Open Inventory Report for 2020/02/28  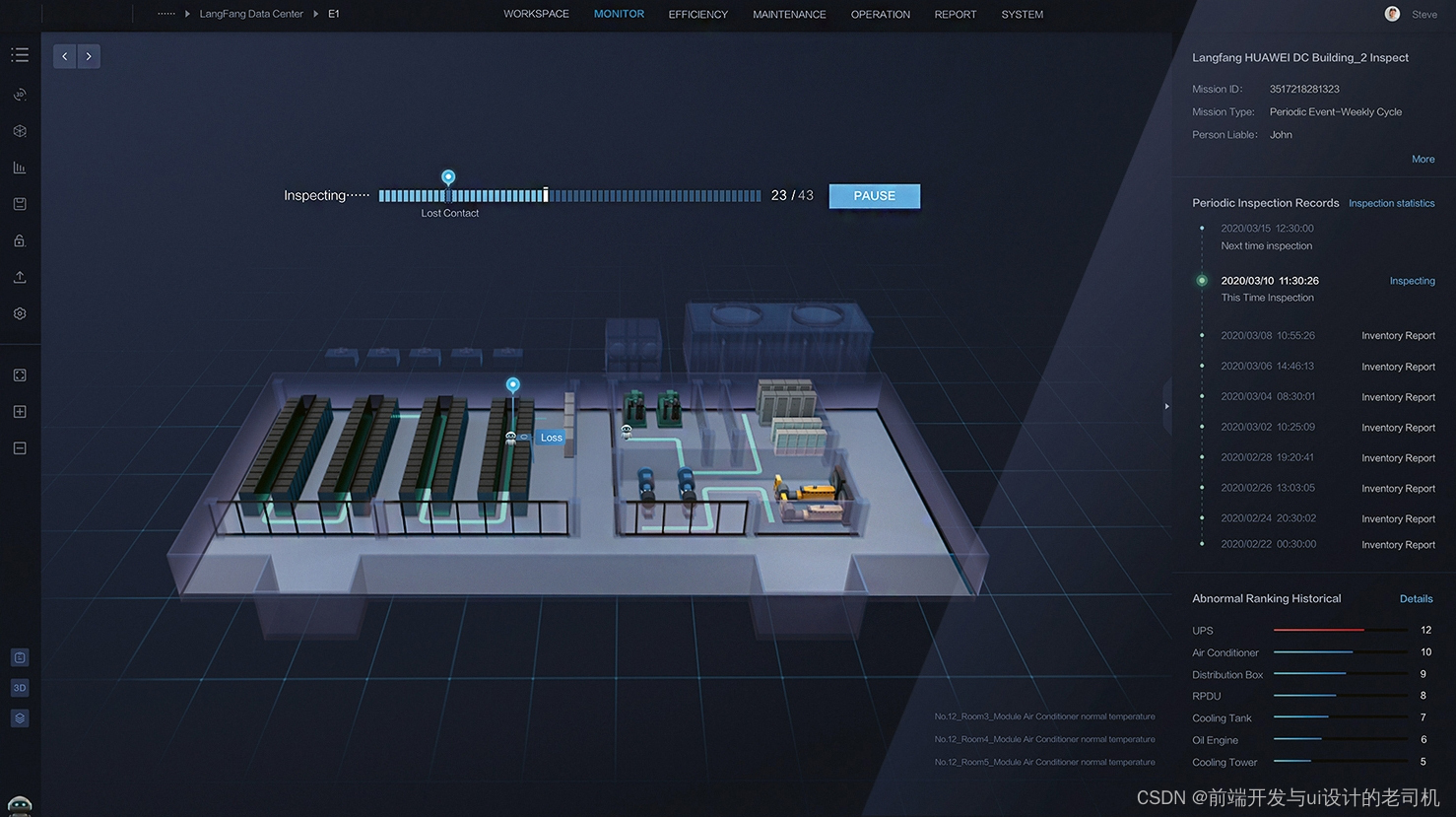(1398, 458)
